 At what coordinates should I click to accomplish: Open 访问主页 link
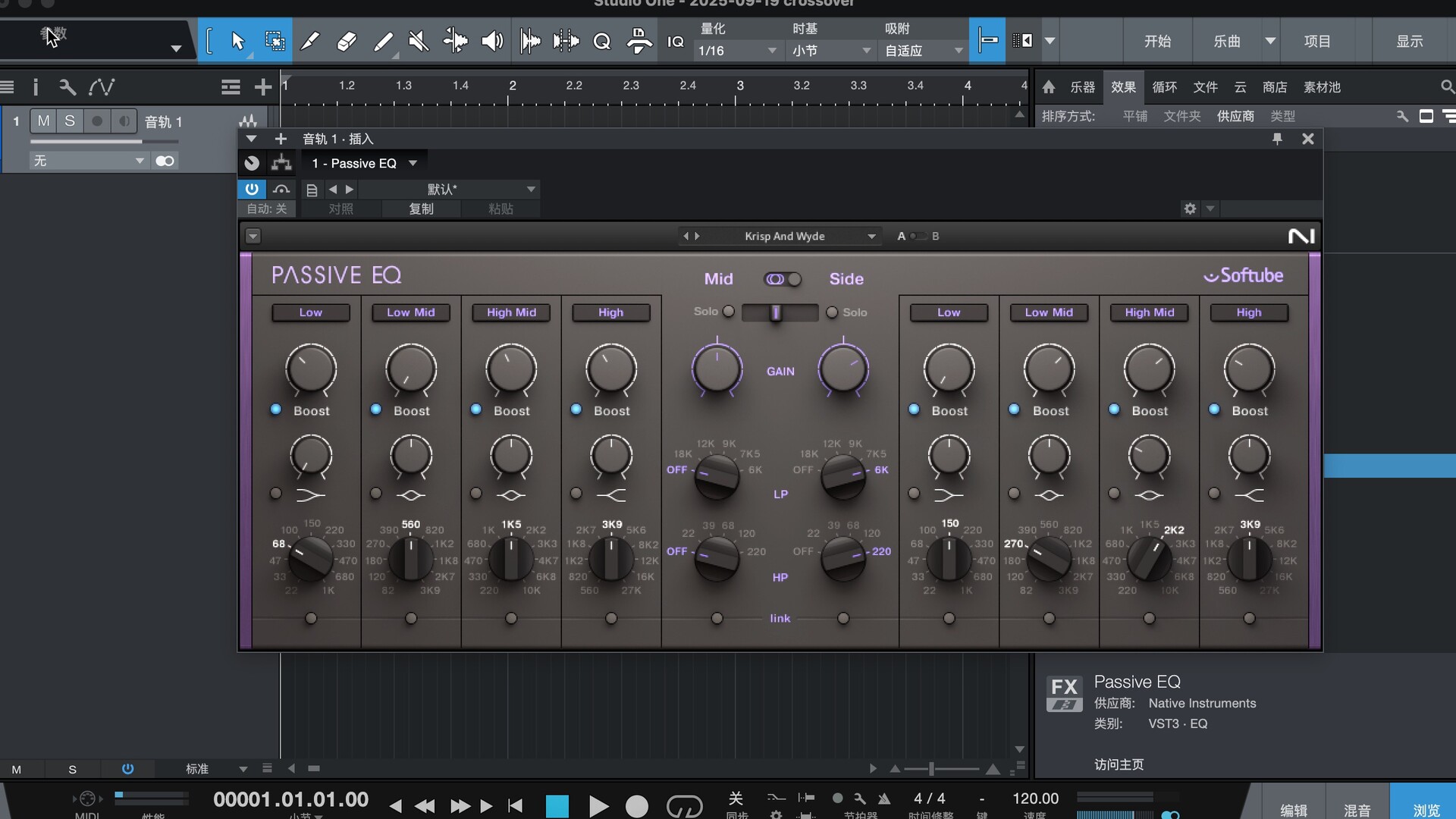[x=1119, y=764]
